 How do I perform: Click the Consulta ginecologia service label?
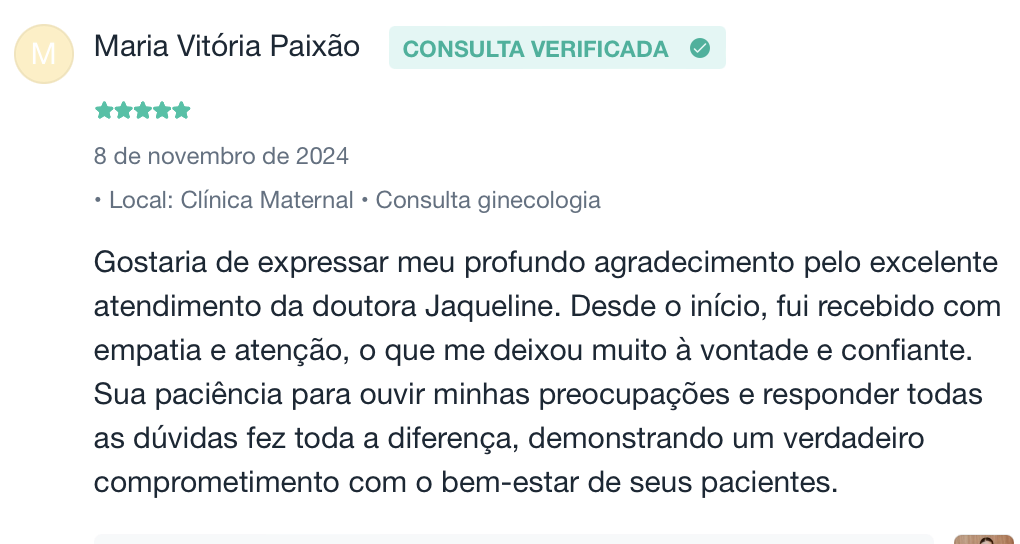(x=488, y=200)
